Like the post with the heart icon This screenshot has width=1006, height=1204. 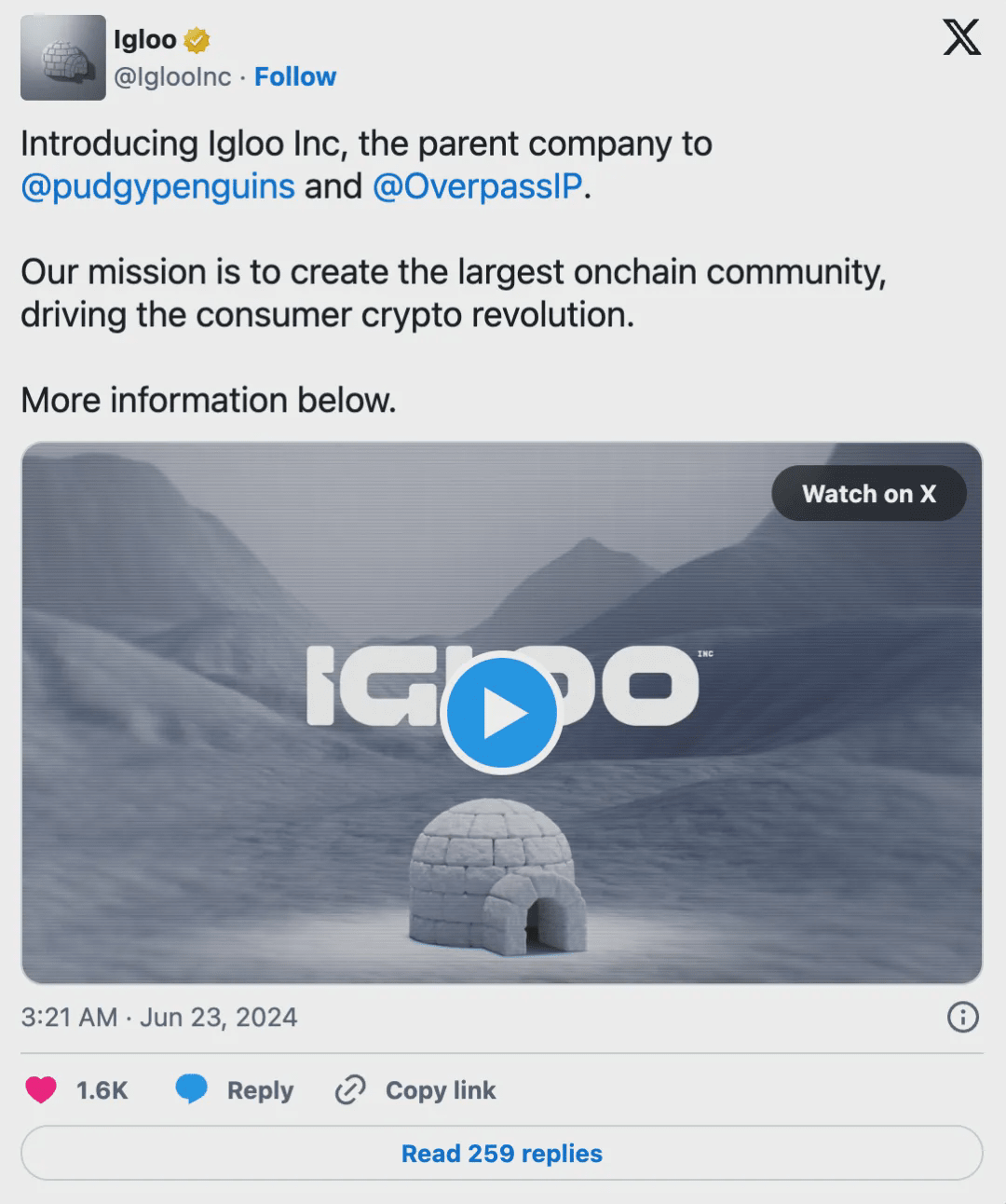[x=41, y=1089]
